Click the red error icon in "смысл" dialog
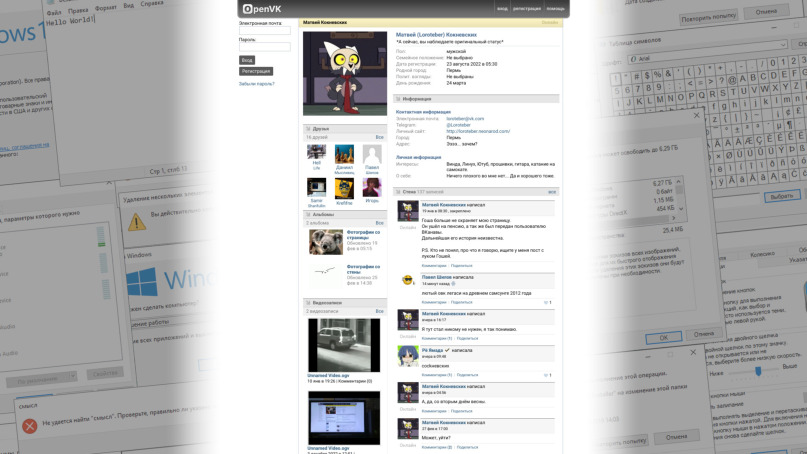This screenshot has width=807, height=454. [x=29, y=426]
